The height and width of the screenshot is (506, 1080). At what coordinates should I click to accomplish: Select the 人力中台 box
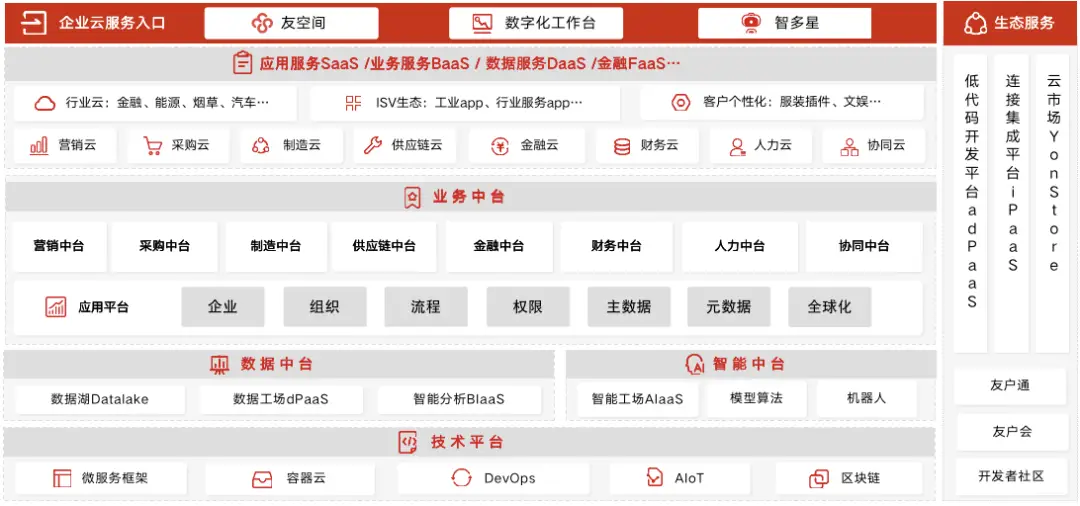pos(740,246)
